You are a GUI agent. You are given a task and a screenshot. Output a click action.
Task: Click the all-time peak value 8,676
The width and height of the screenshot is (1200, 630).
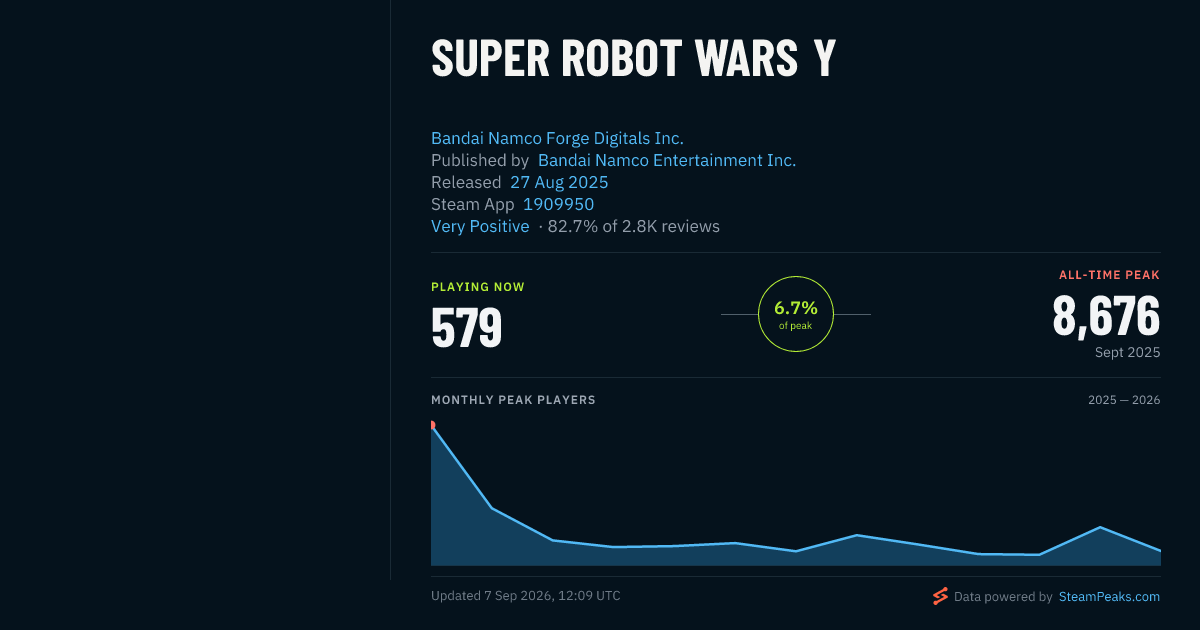(1106, 316)
